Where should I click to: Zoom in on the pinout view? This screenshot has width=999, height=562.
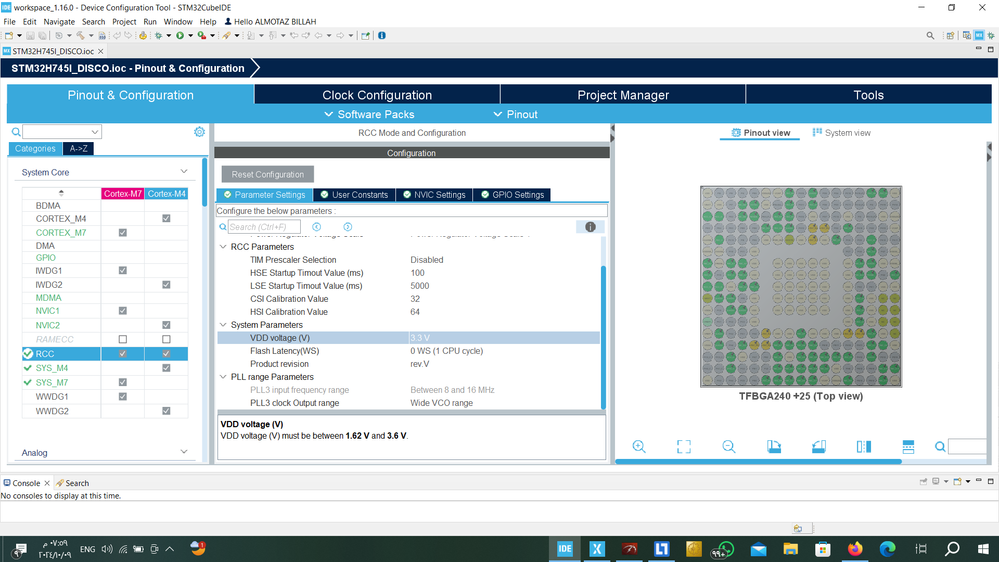(x=639, y=447)
